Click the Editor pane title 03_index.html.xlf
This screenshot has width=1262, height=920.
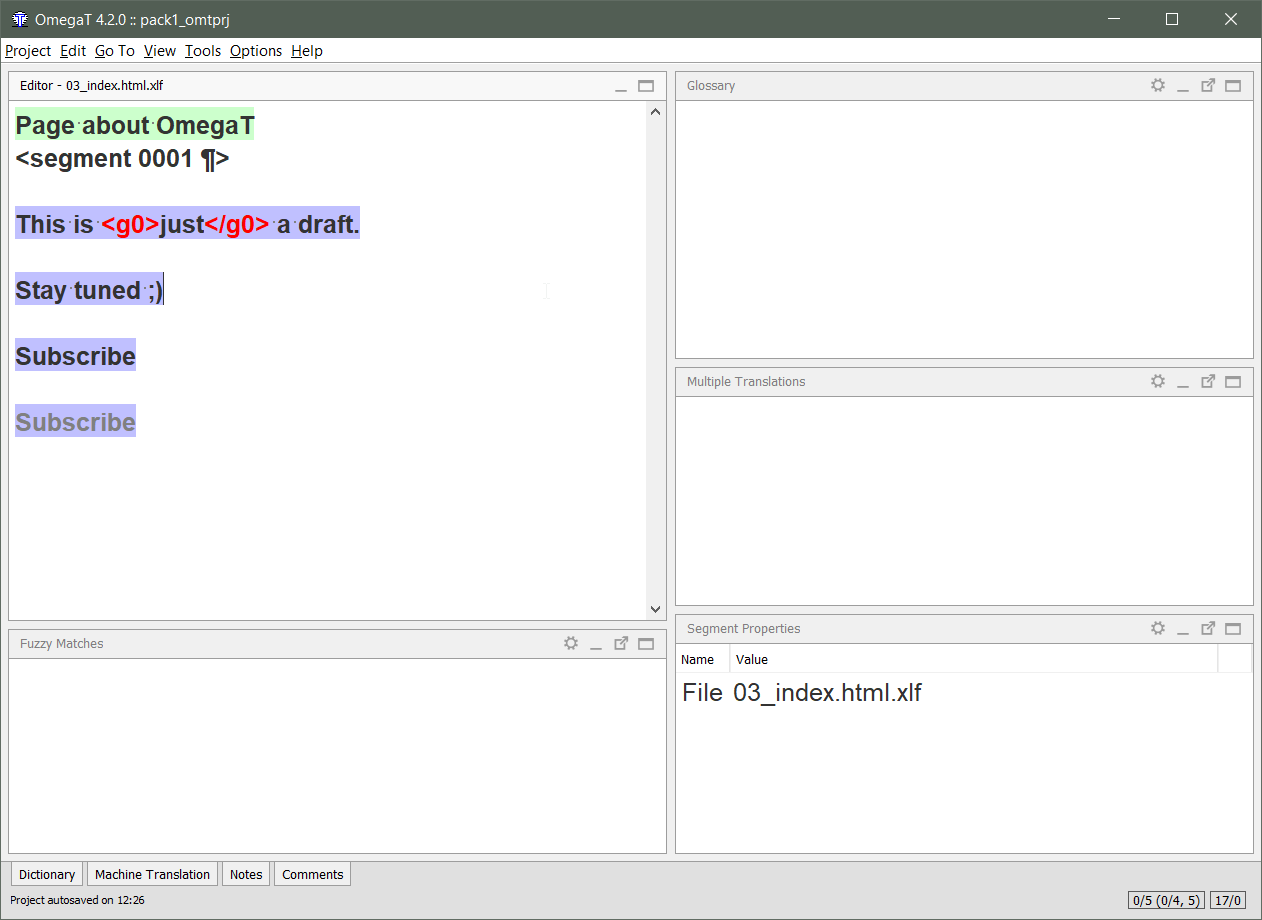91,86
